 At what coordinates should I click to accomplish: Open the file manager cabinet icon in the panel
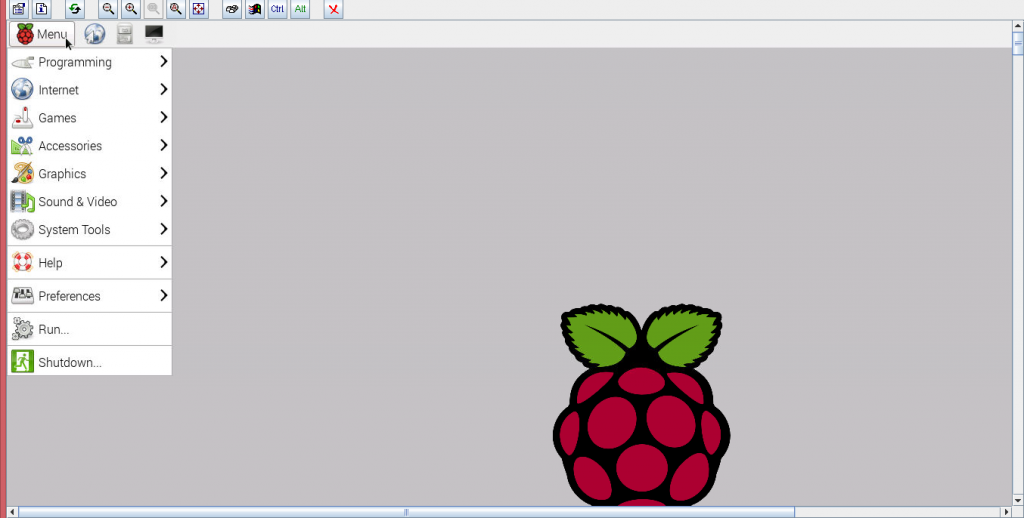pyautogui.click(x=125, y=34)
